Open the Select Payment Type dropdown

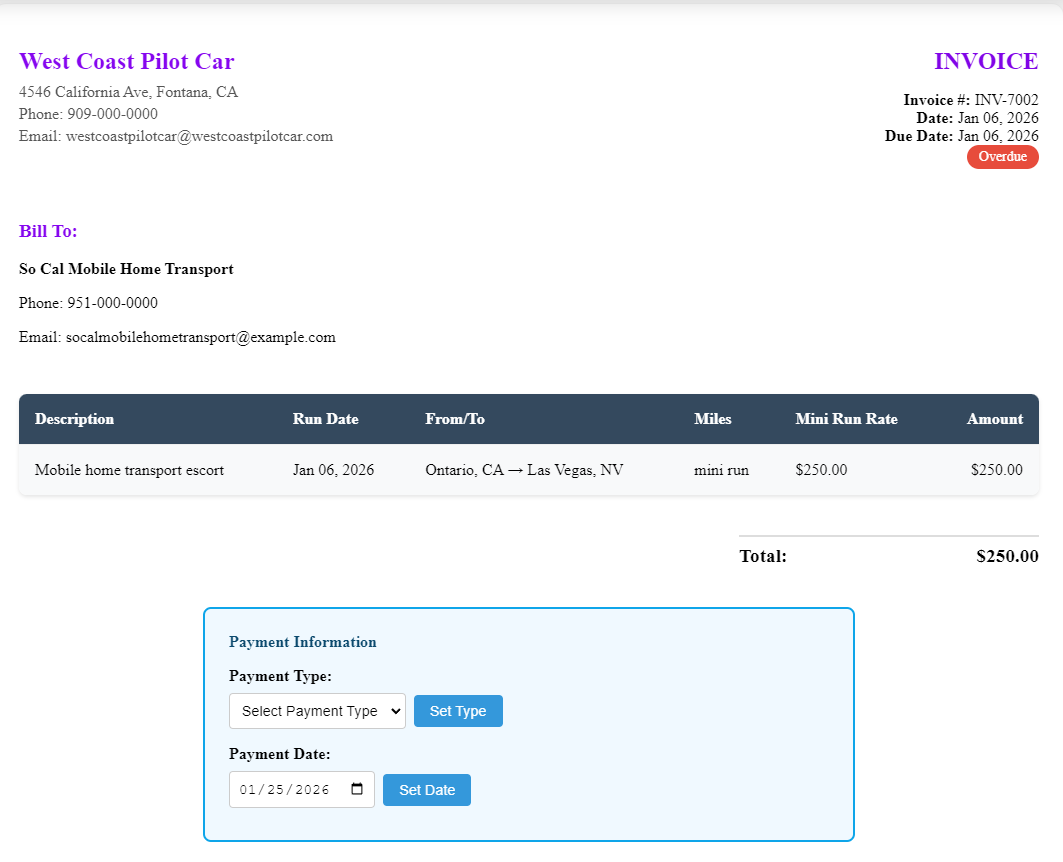coord(317,711)
